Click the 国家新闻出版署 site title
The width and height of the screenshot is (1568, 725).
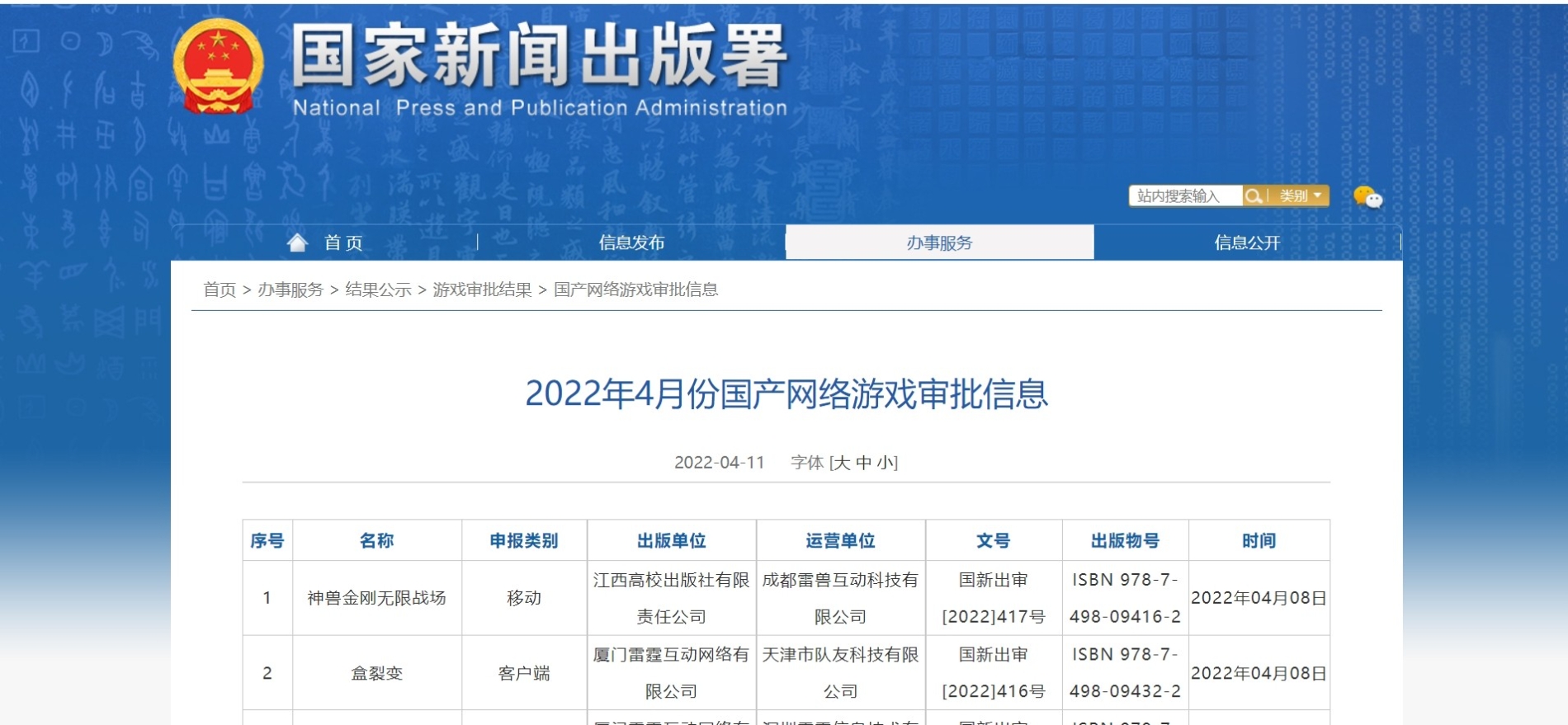tap(539, 56)
